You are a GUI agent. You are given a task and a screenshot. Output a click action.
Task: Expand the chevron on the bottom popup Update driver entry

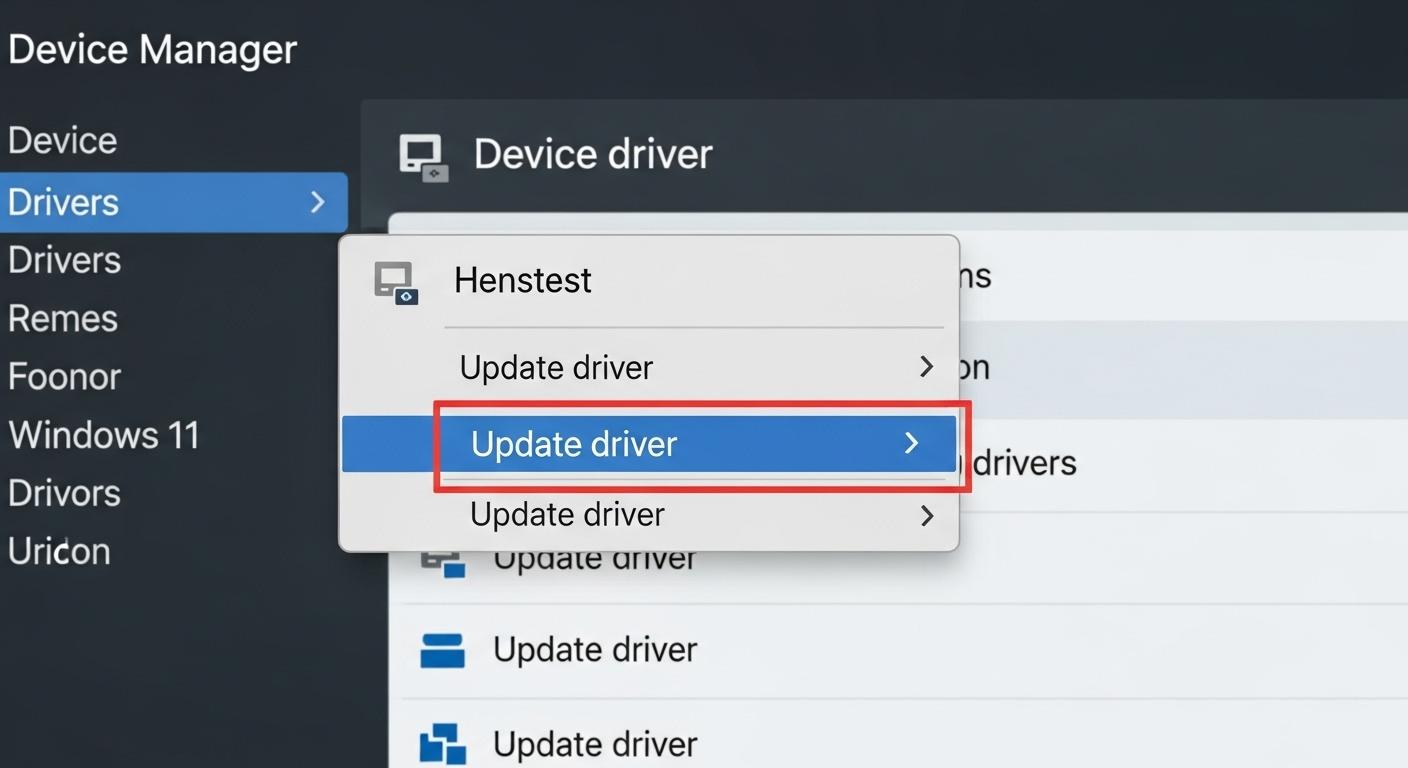click(927, 515)
